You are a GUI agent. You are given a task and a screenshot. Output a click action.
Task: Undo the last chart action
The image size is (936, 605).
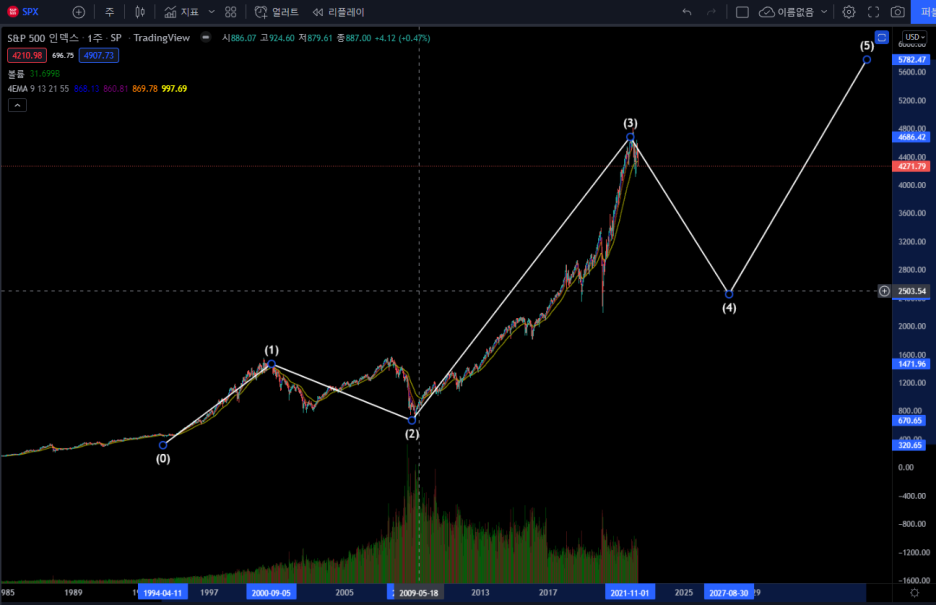pyautogui.click(x=687, y=12)
